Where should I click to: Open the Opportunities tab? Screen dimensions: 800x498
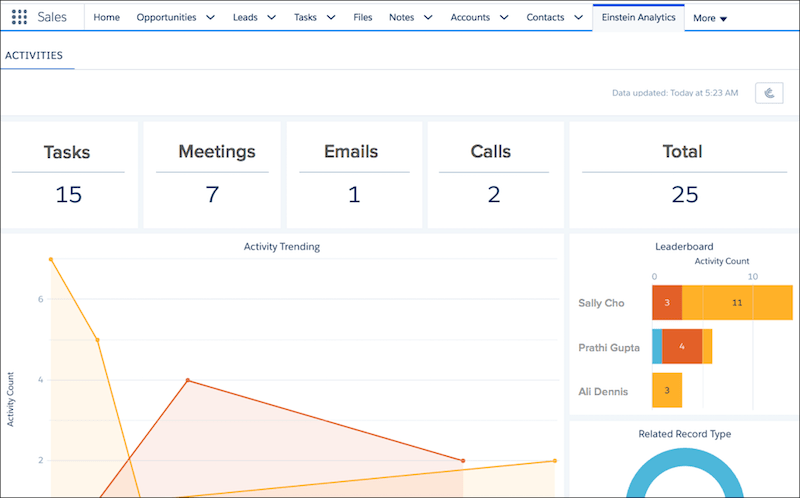click(x=166, y=17)
